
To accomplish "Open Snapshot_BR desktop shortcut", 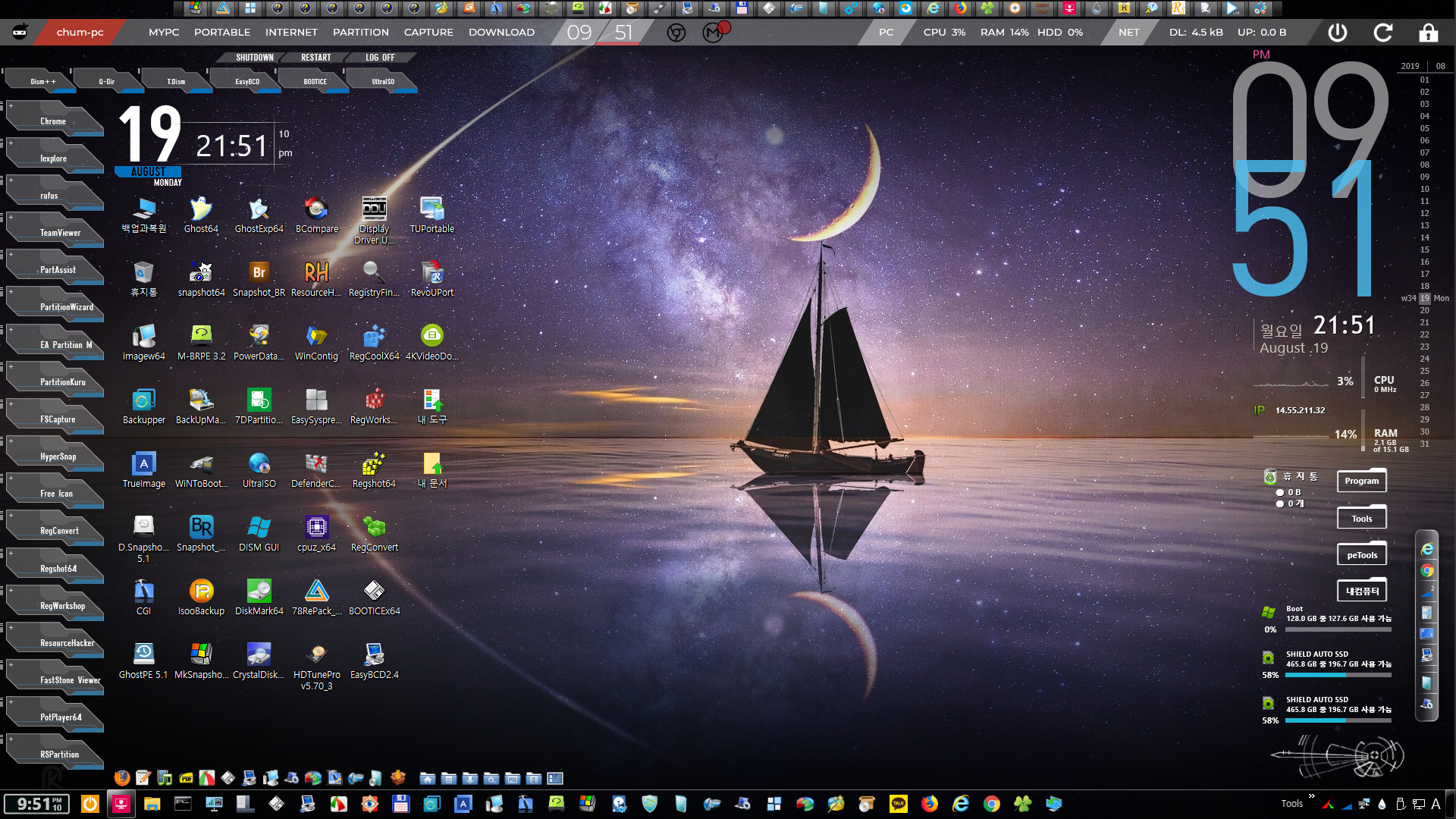I will pyautogui.click(x=259, y=278).
